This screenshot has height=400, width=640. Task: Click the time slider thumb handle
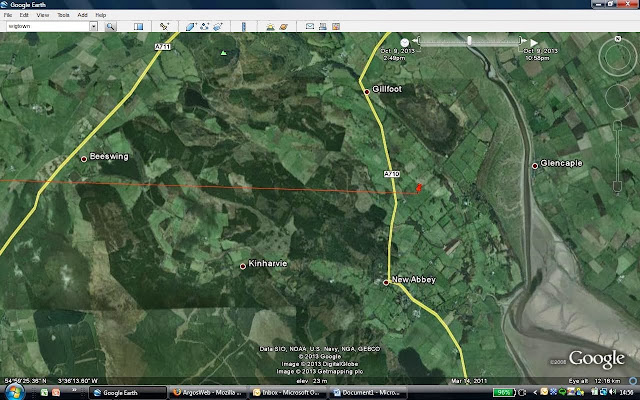[469, 40]
